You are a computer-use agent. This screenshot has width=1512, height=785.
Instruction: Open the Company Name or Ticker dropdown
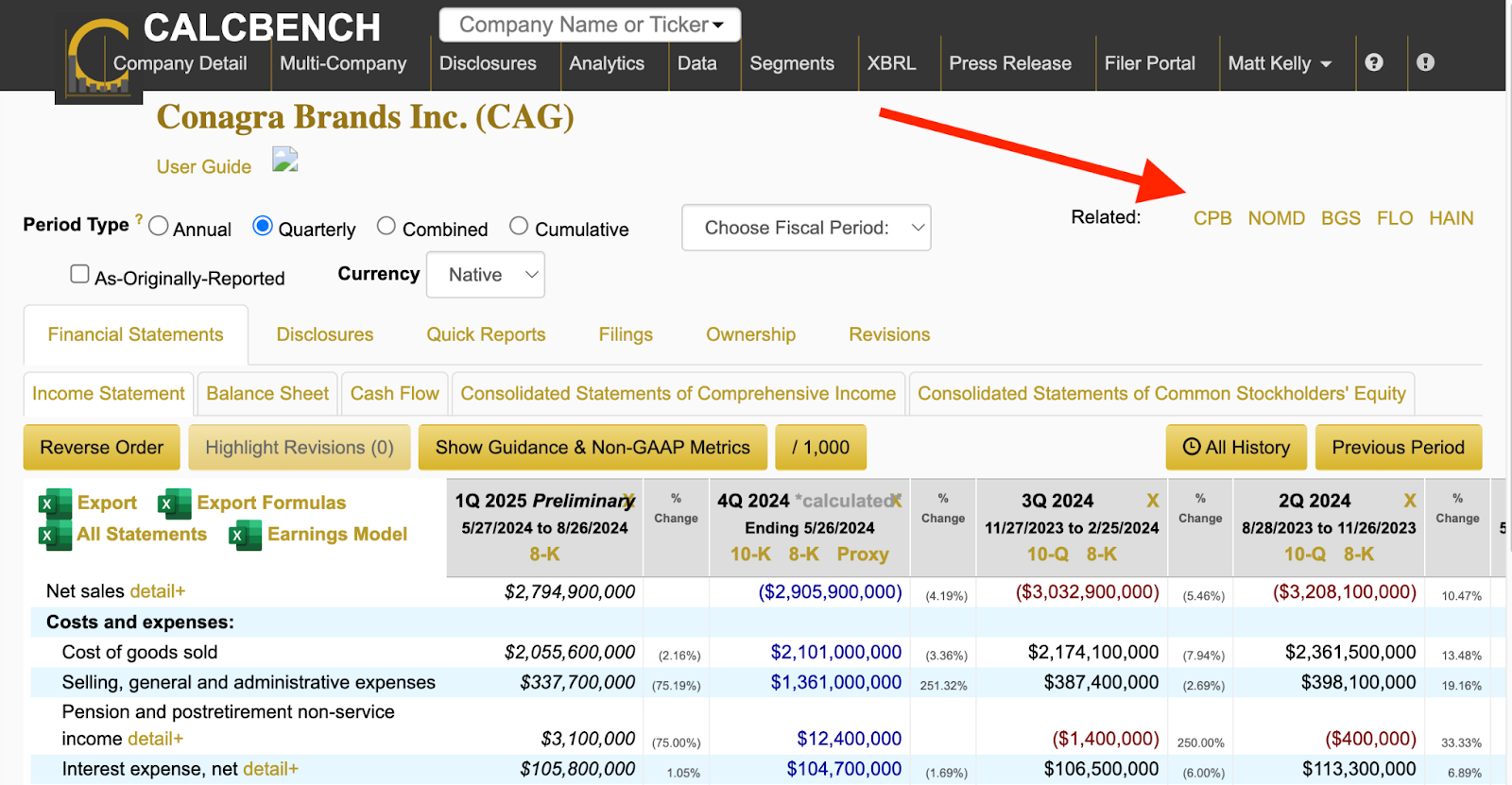click(590, 25)
